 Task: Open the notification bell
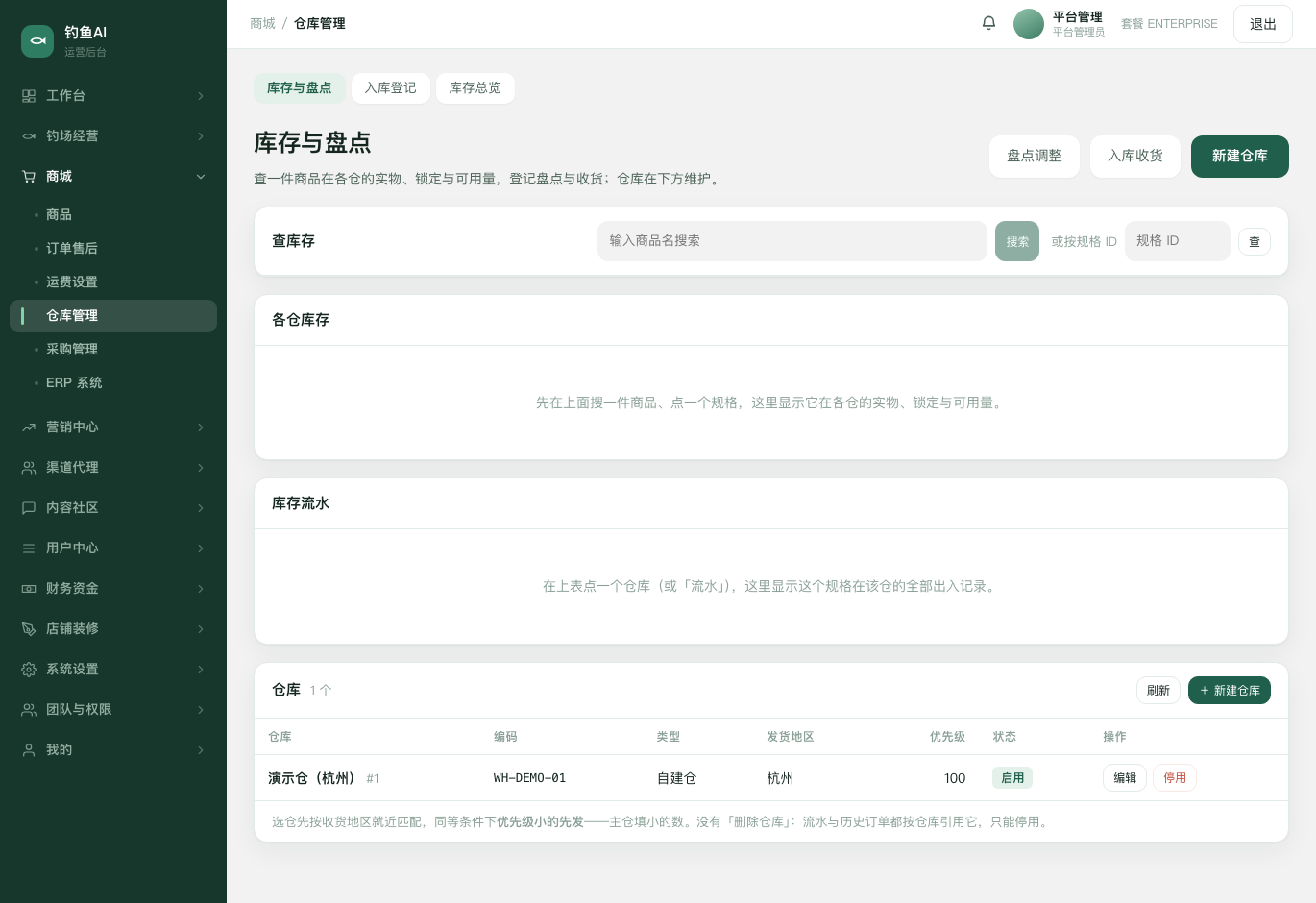click(x=988, y=23)
